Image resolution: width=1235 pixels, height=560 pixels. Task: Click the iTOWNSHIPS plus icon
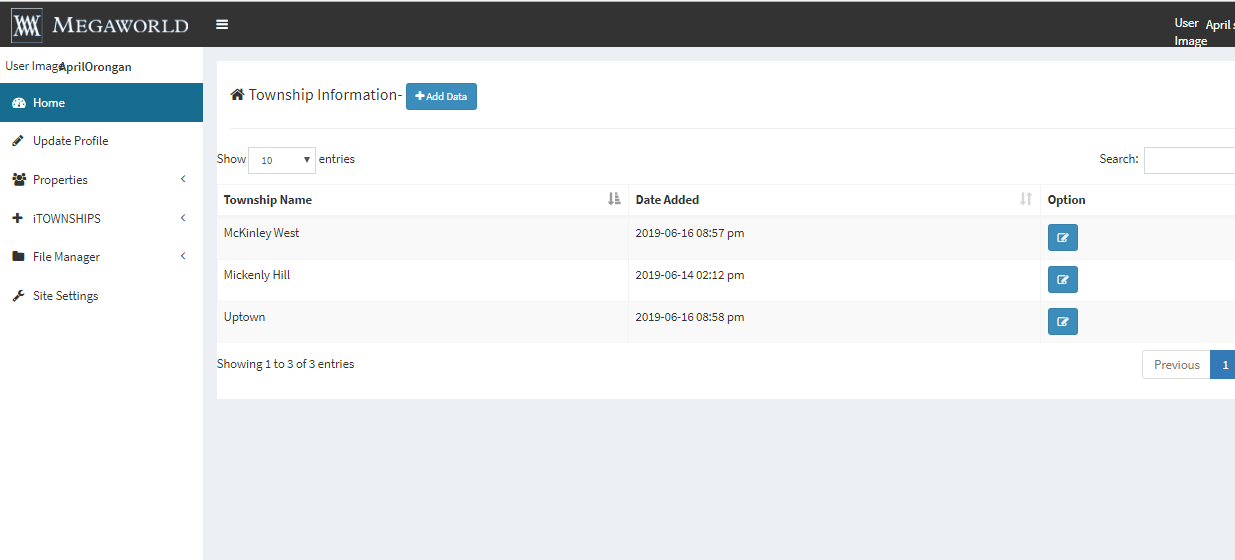point(17,218)
